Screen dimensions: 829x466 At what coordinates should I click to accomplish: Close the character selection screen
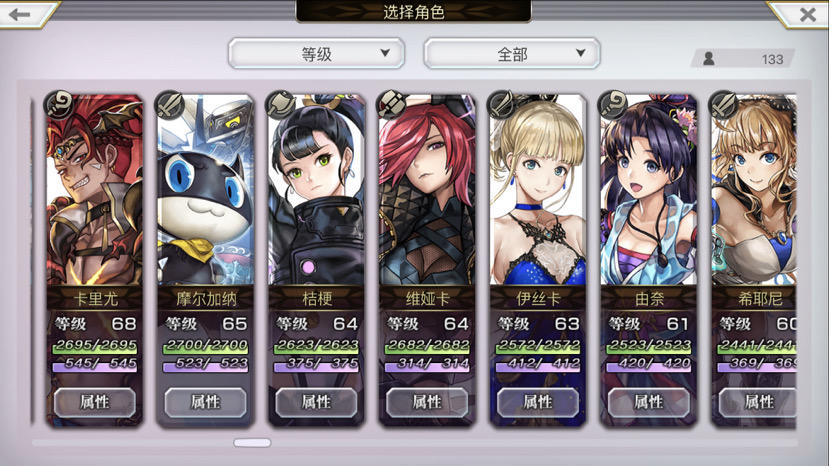point(807,14)
